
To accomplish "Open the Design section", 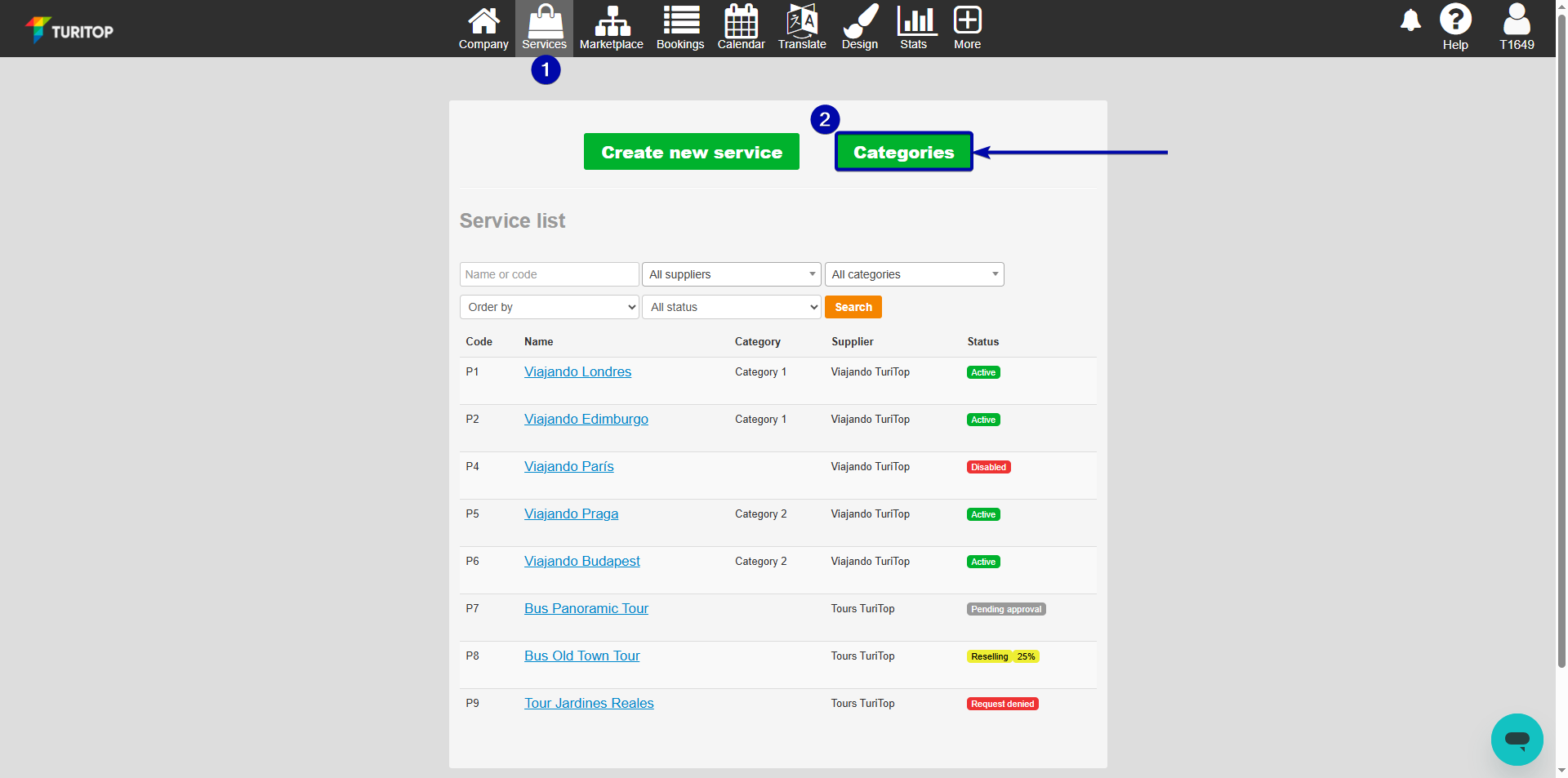I will pyautogui.click(x=859, y=27).
